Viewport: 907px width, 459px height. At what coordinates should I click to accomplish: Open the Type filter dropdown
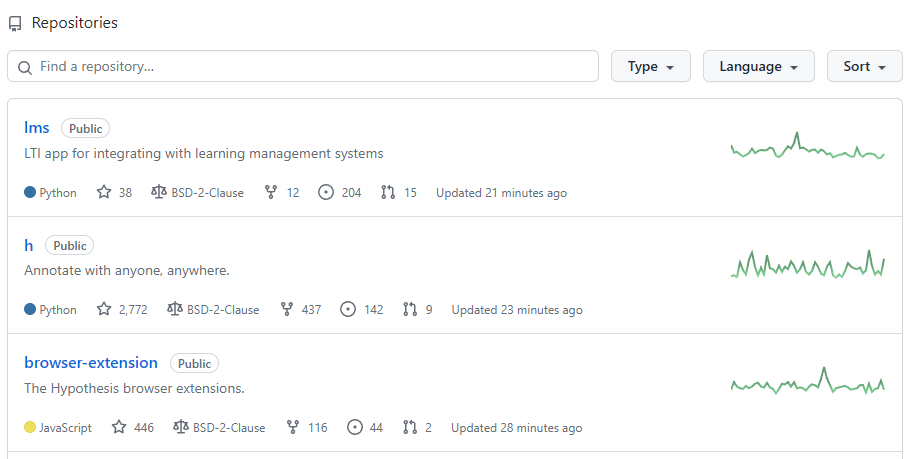tap(651, 66)
